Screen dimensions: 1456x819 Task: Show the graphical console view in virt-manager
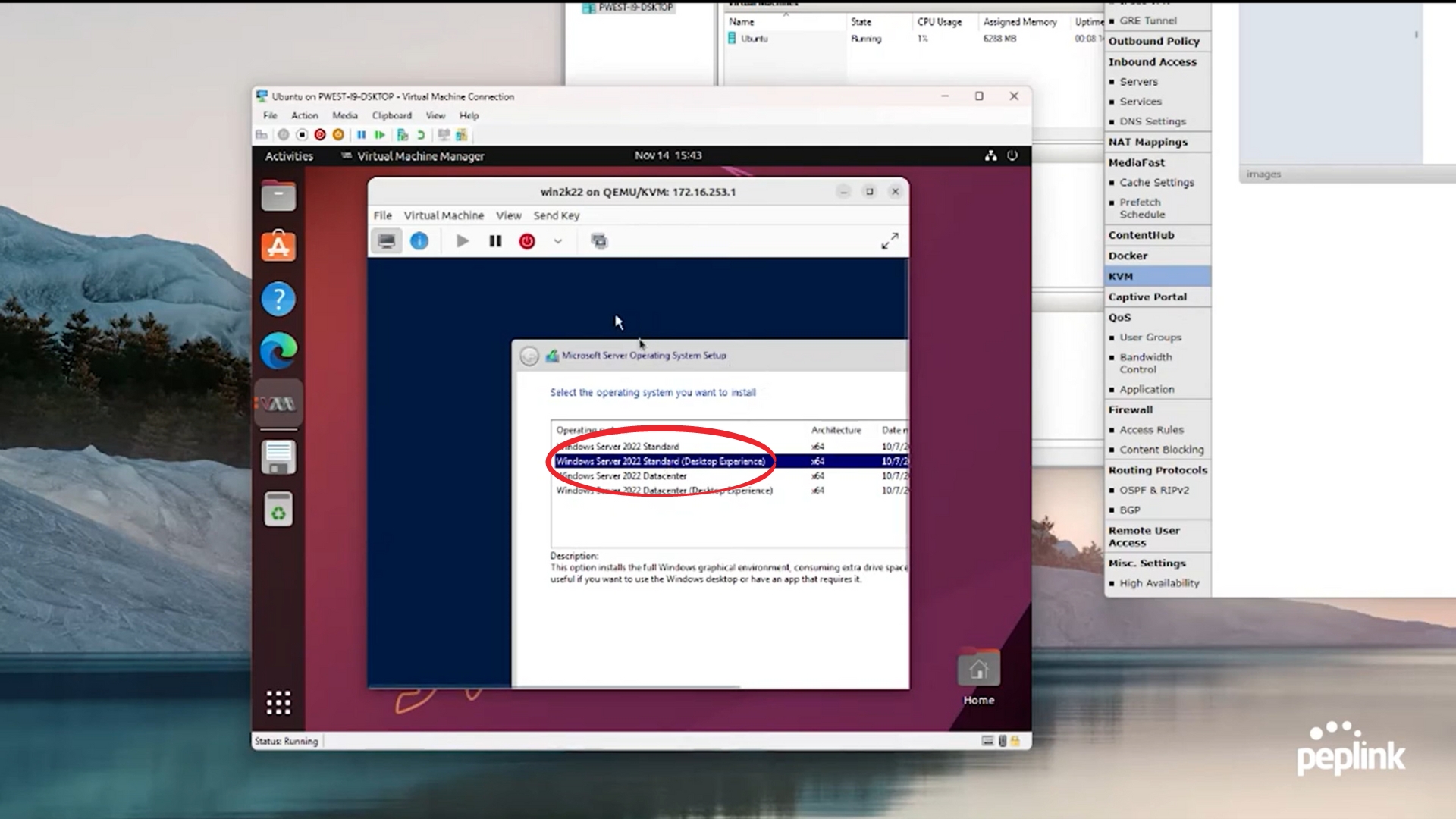(x=387, y=241)
